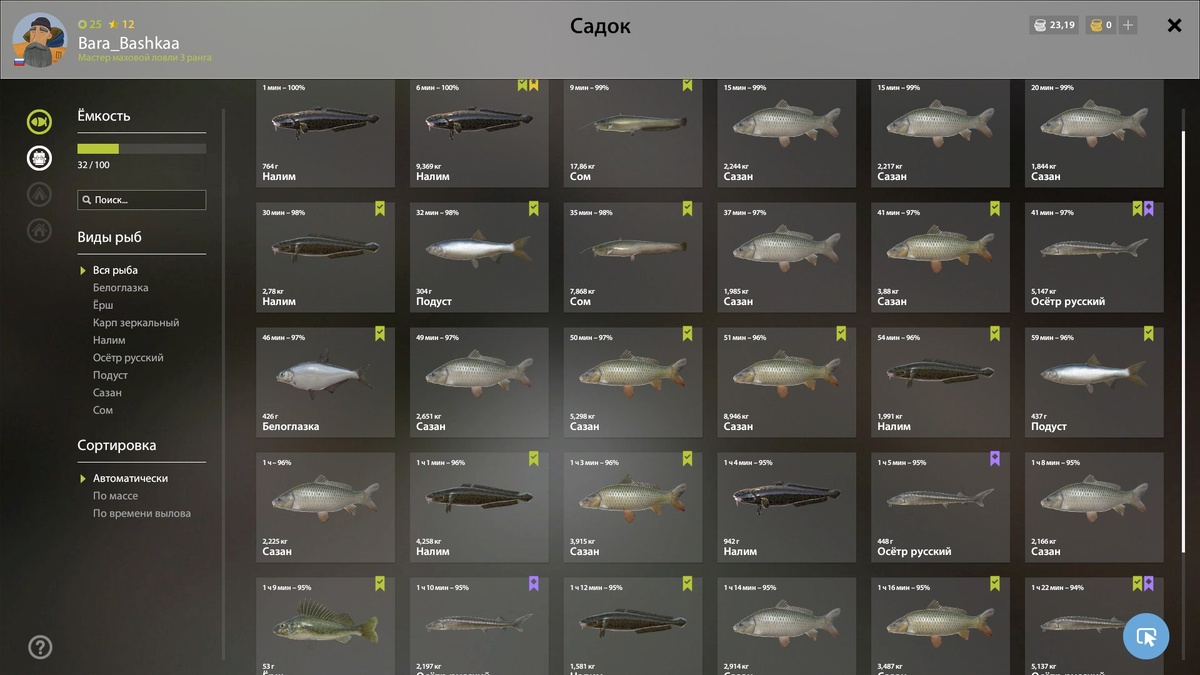Filter fish list by 'Карп зеркальный'

(x=136, y=323)
